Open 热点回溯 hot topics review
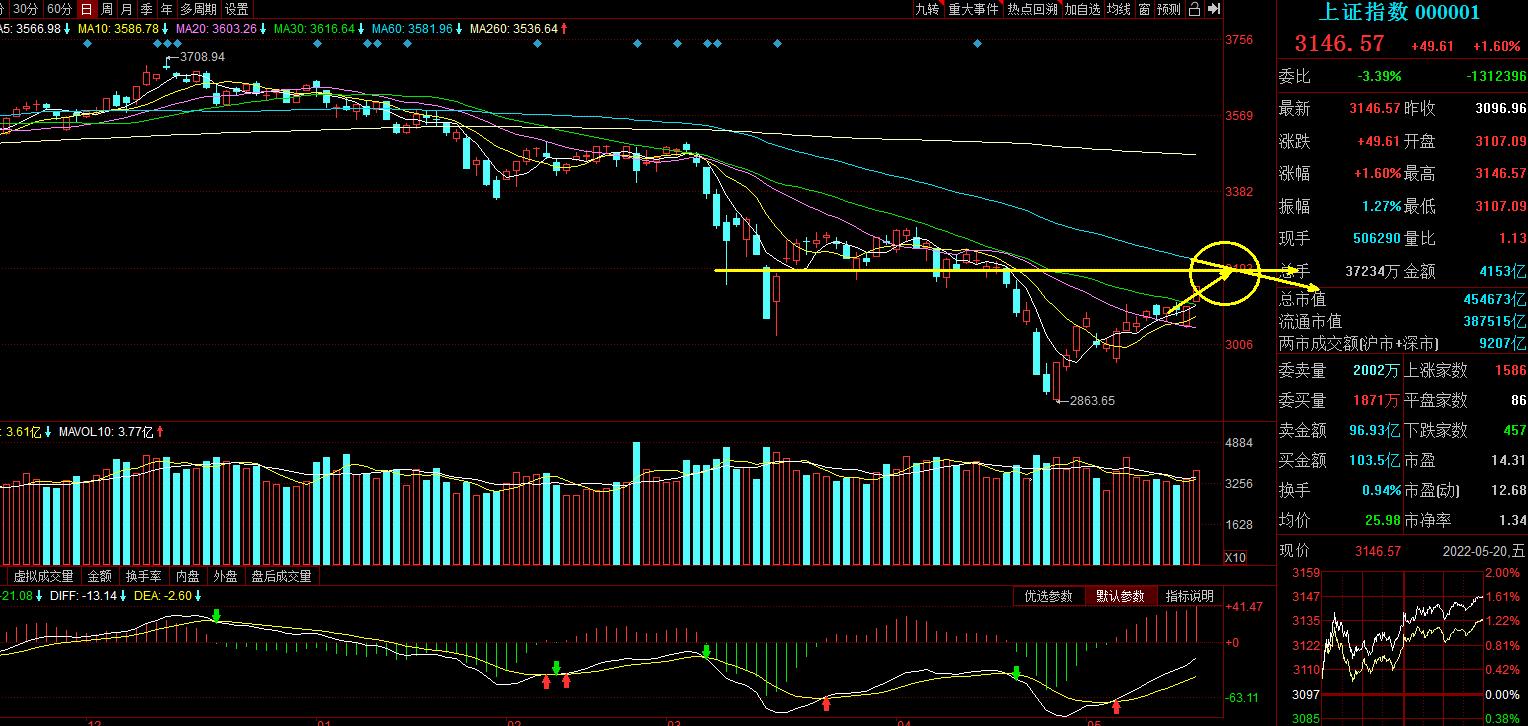Screen dimensions: 1528x726 (1032, 9)
